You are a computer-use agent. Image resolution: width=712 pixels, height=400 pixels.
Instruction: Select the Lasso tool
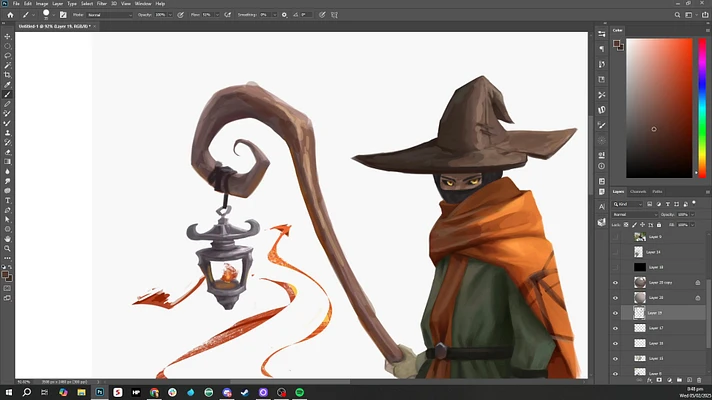click(7, 55)
